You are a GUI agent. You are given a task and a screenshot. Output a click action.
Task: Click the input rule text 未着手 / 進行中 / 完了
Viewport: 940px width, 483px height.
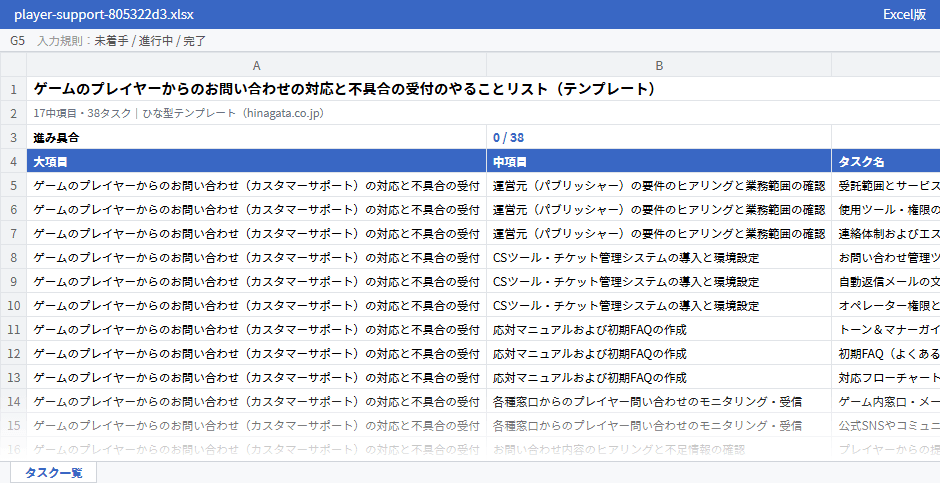[x=150, y=41]
